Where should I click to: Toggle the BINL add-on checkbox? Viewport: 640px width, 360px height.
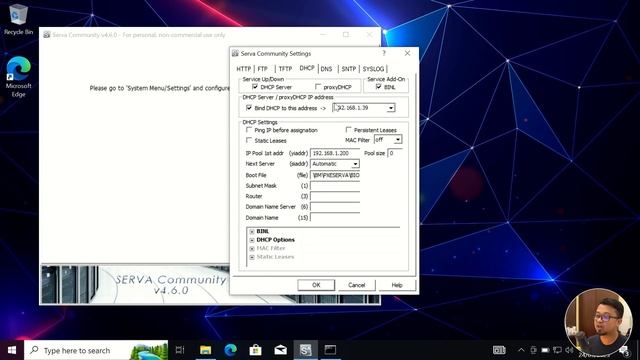click(378, 87)
